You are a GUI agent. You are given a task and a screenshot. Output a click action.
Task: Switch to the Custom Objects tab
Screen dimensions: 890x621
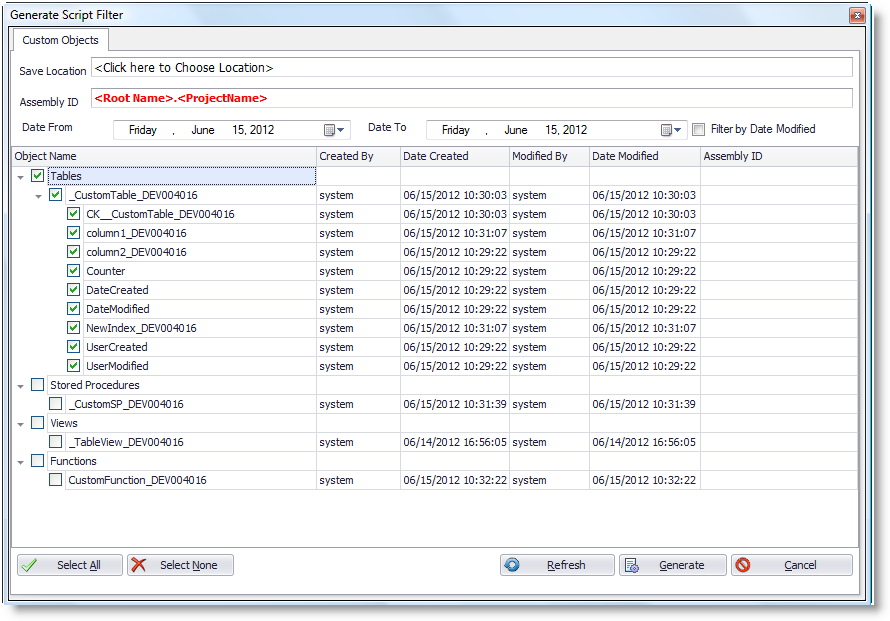[x=61, y=40]
